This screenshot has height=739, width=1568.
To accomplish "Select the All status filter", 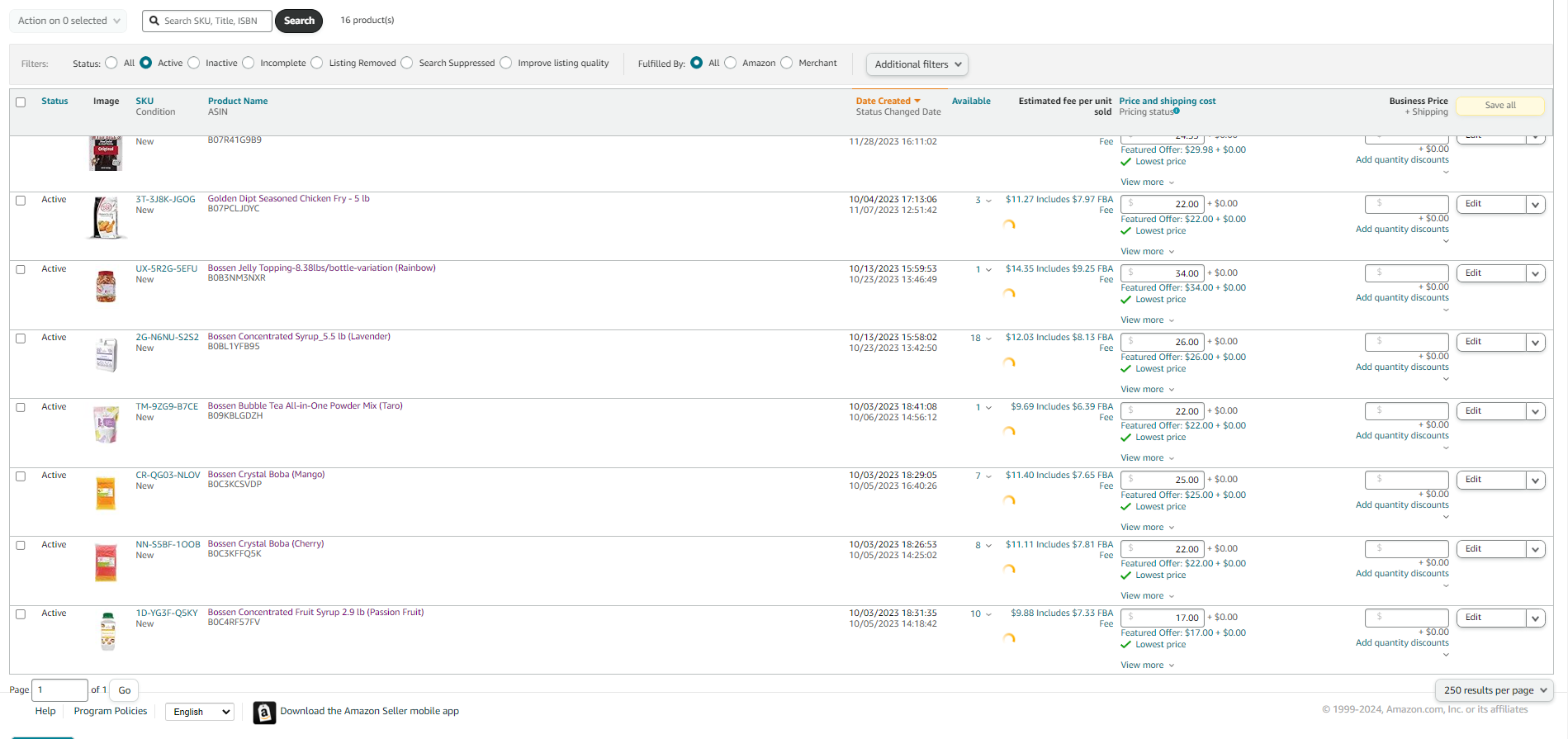I will pyautogui.click(x=111, y=63).
